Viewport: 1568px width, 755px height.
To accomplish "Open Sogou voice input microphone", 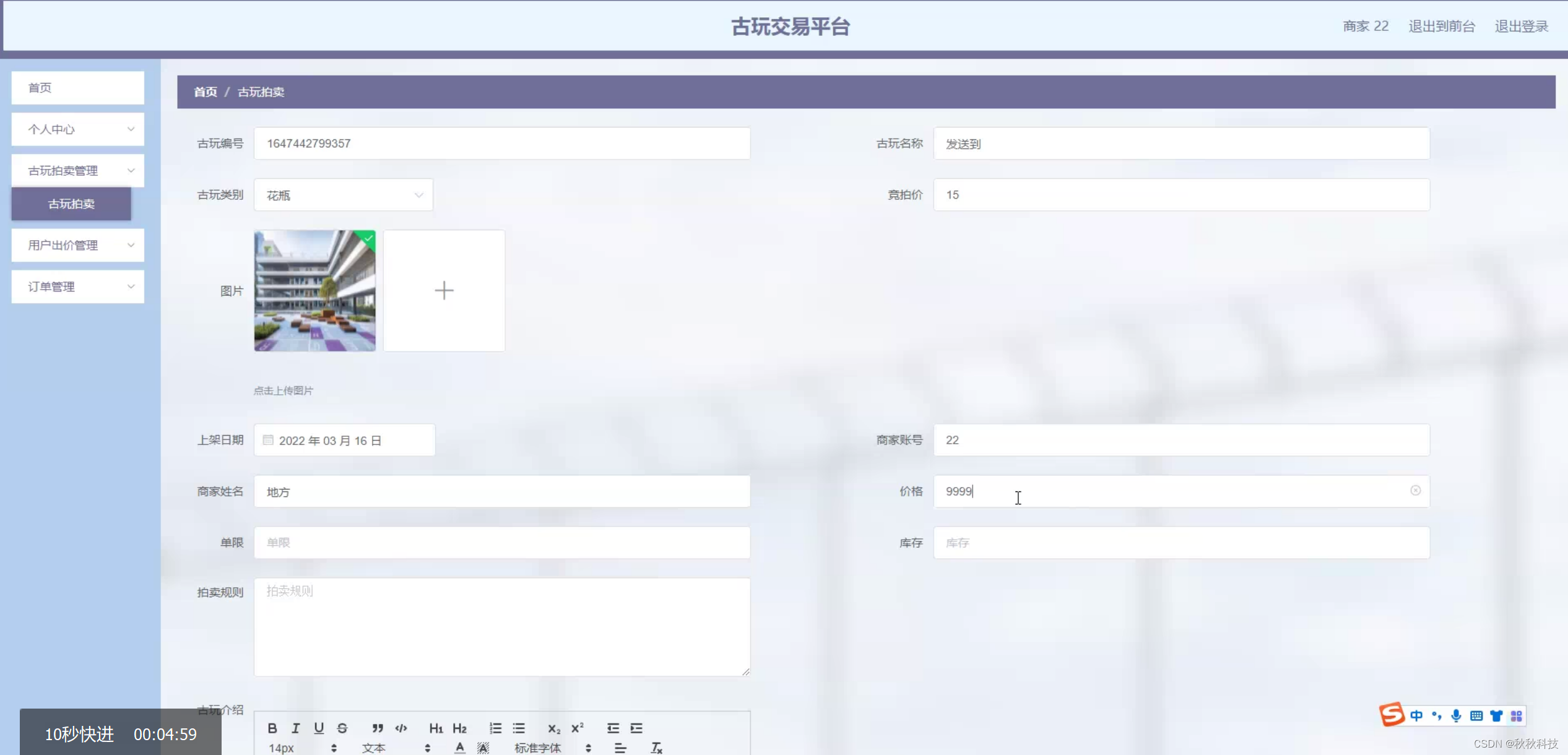I will click(1456, 716).
